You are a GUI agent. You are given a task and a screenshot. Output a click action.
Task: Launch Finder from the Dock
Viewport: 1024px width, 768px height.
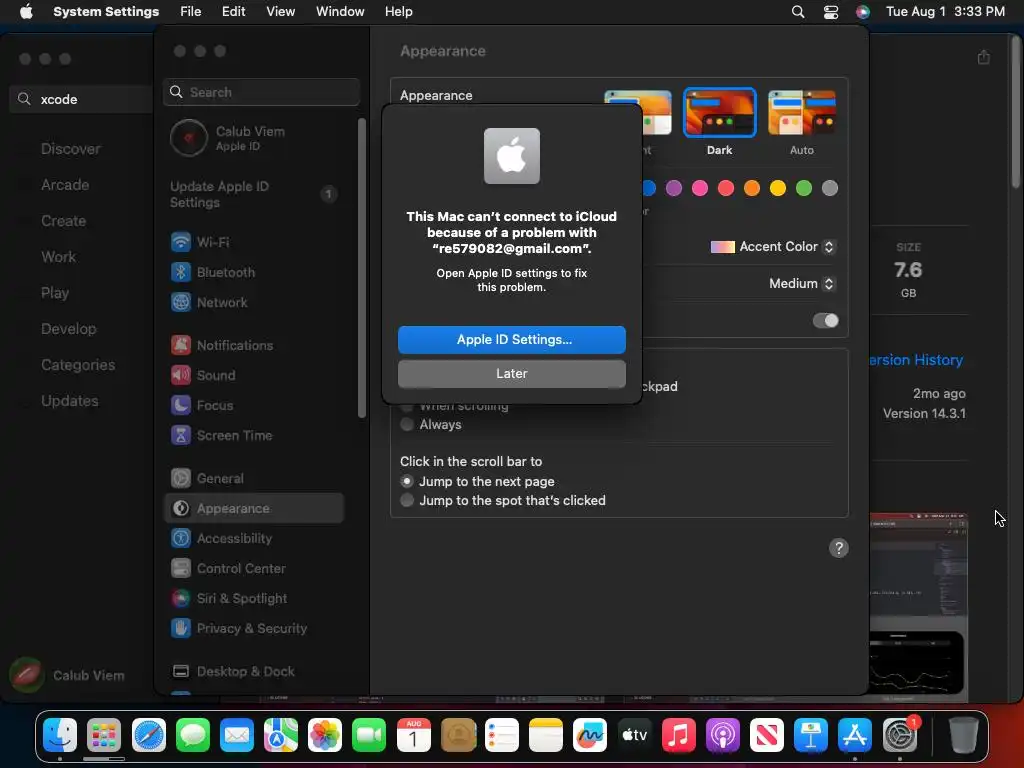click(x=59, y=736)
